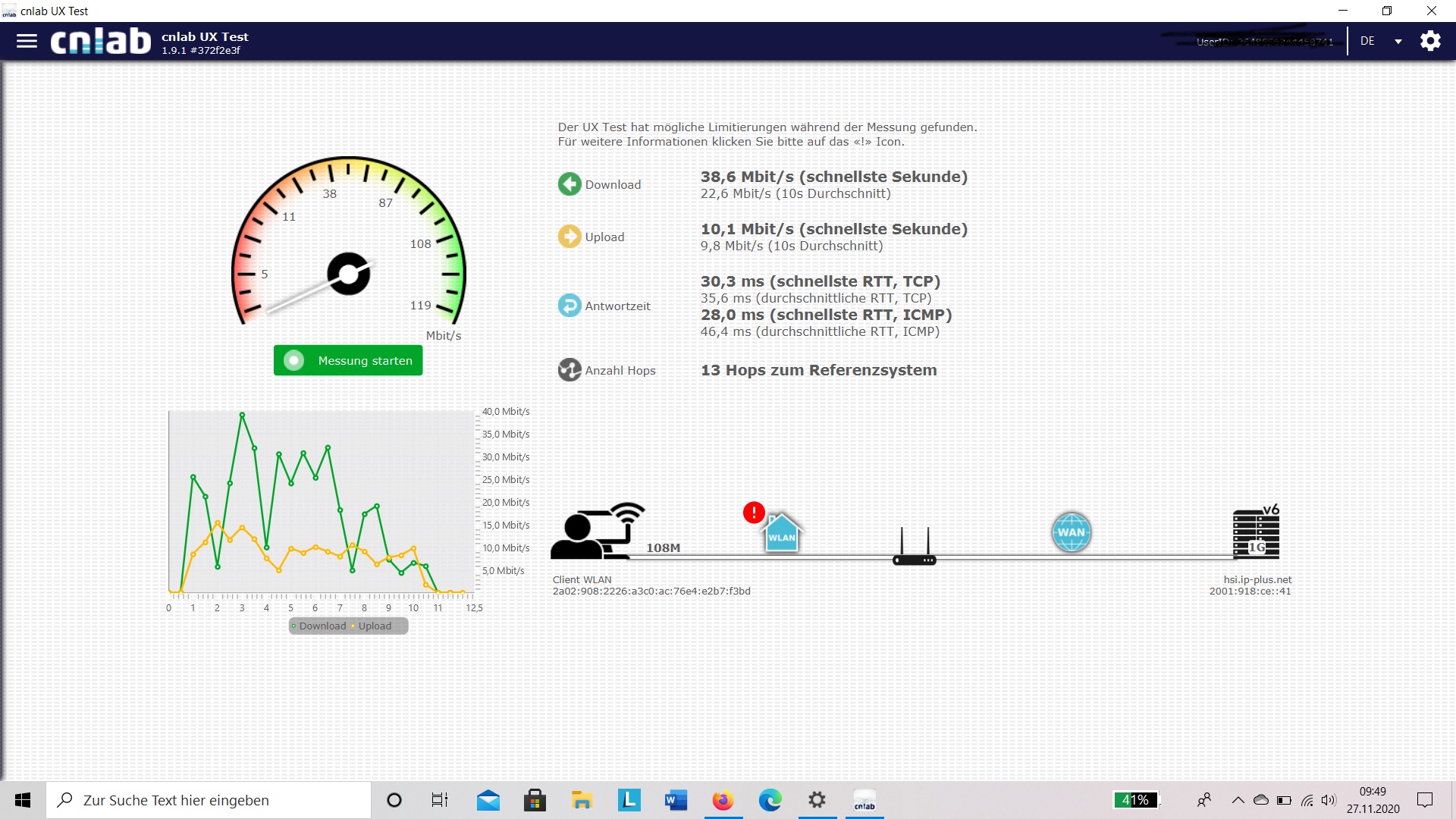The width and height of the screenshot is (1456, 819).
Task: Toggle the router icon on the connection path
Action: coord(914,554)
